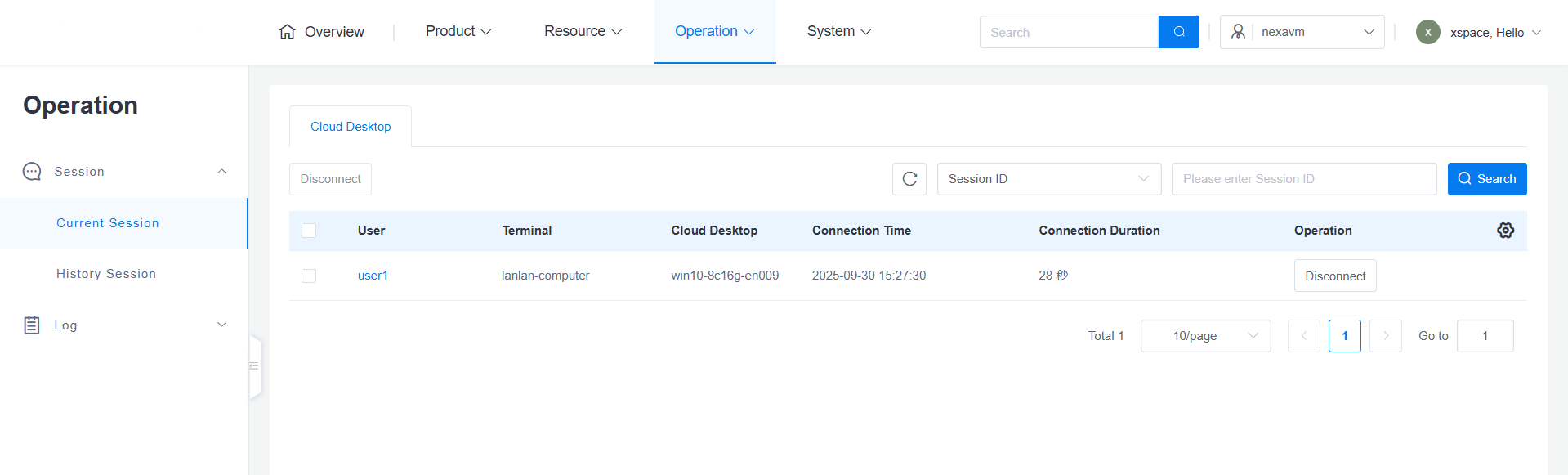This screenshot has width=1568, height=475.
Task: Click the Session chat bubble icon
Action: click(32, 172)
